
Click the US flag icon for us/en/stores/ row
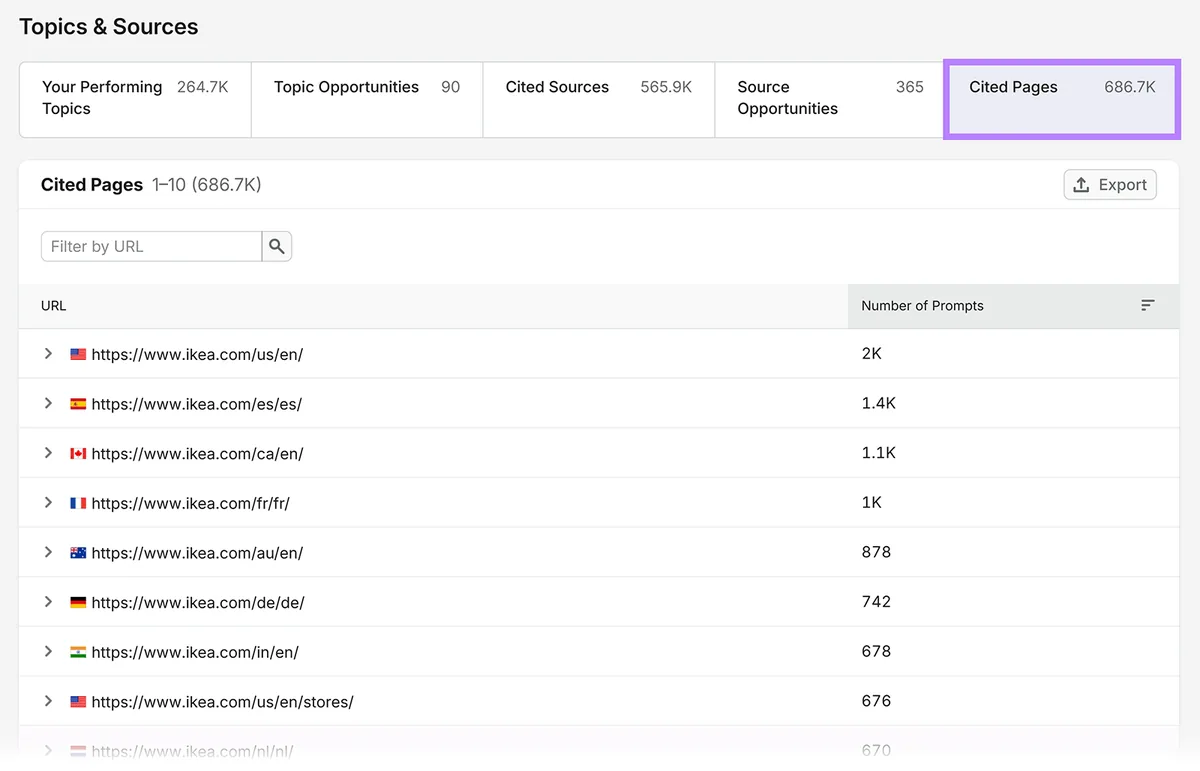tap(78, 701)
